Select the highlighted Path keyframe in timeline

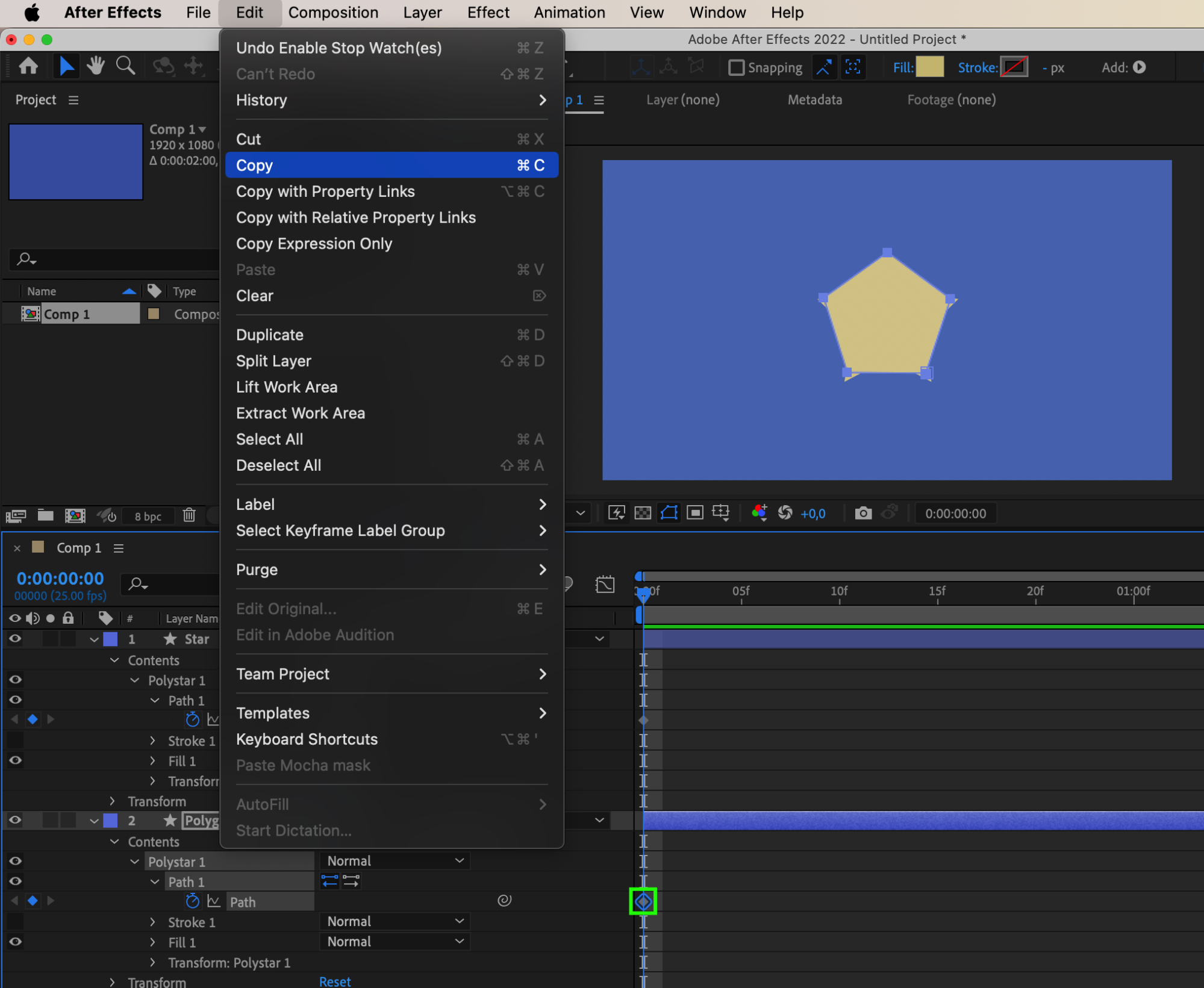coord(643,901)
